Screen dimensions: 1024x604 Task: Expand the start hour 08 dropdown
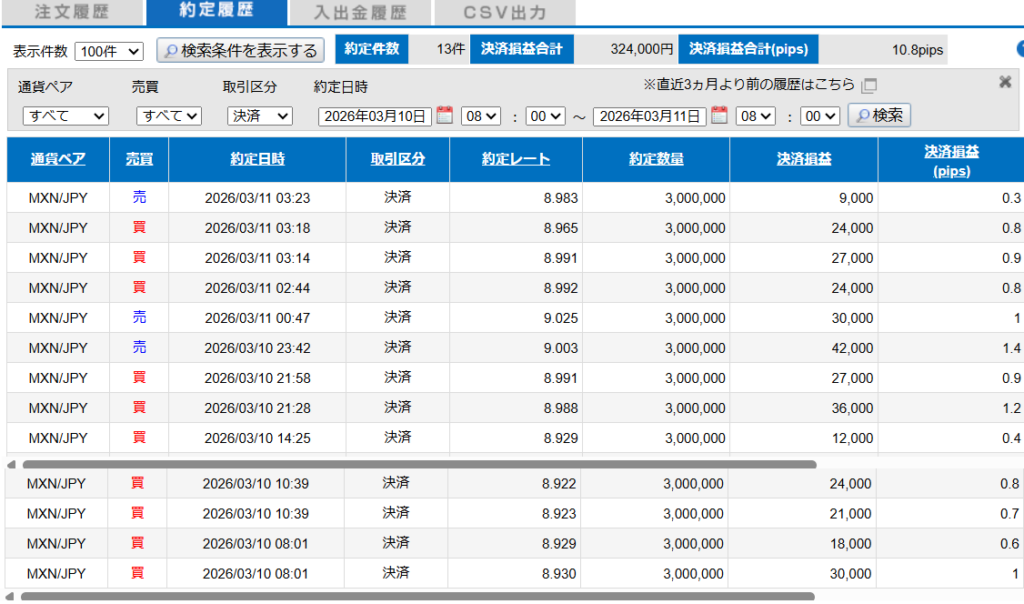480,117
